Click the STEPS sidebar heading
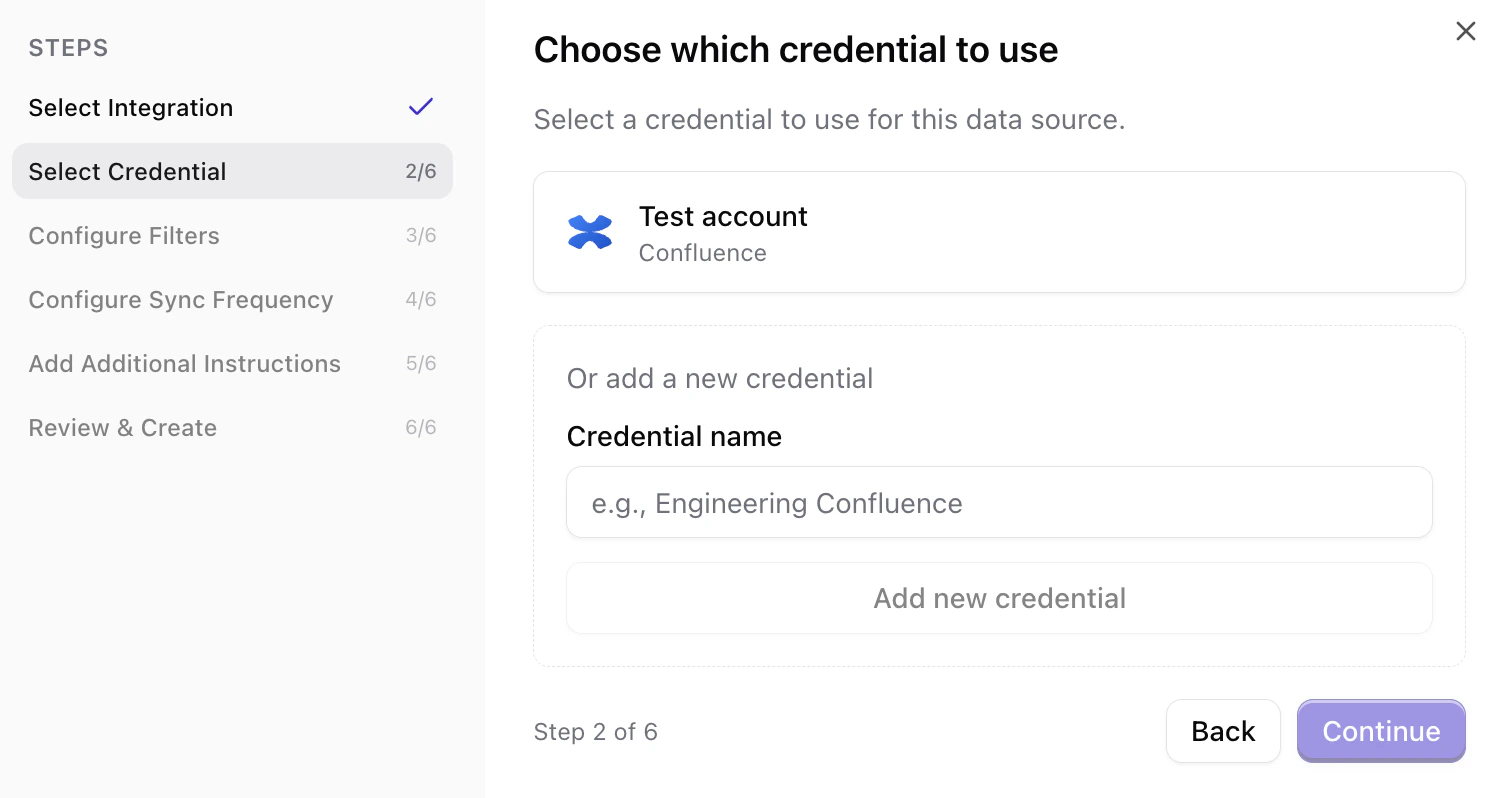1500x798 pixels. [68, 47]
